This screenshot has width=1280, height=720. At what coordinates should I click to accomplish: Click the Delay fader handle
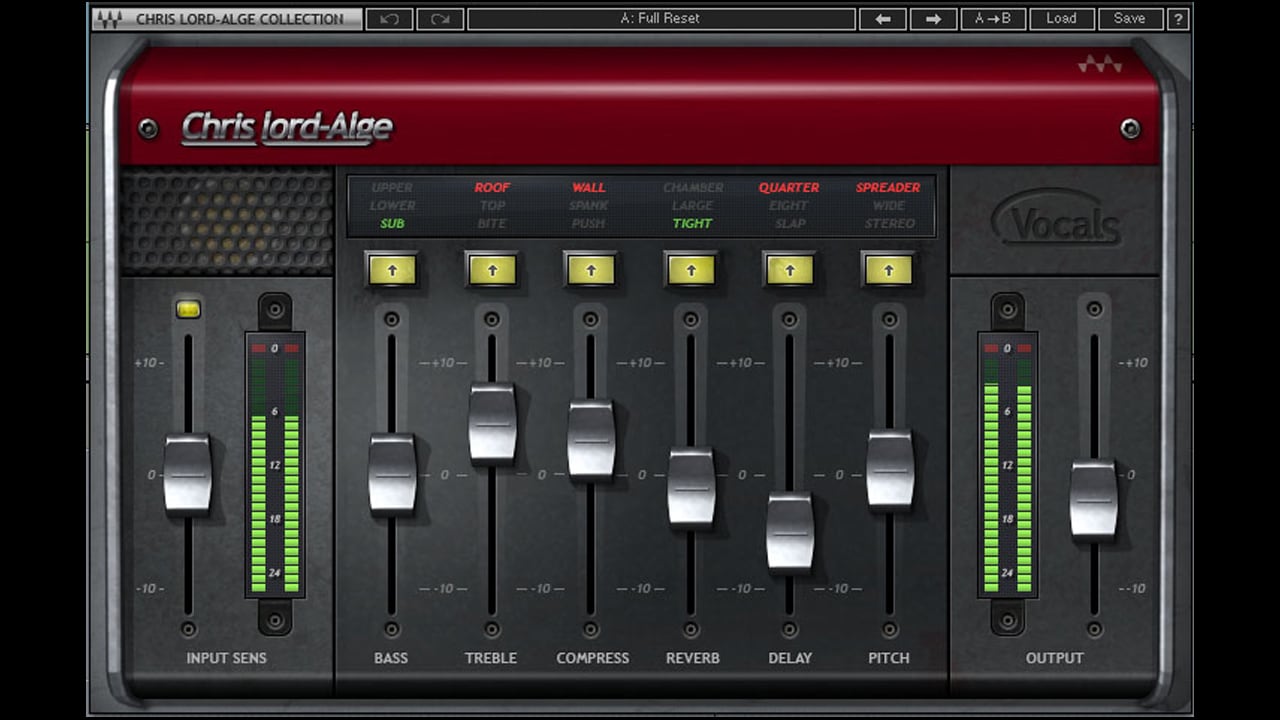coord(790,532)
